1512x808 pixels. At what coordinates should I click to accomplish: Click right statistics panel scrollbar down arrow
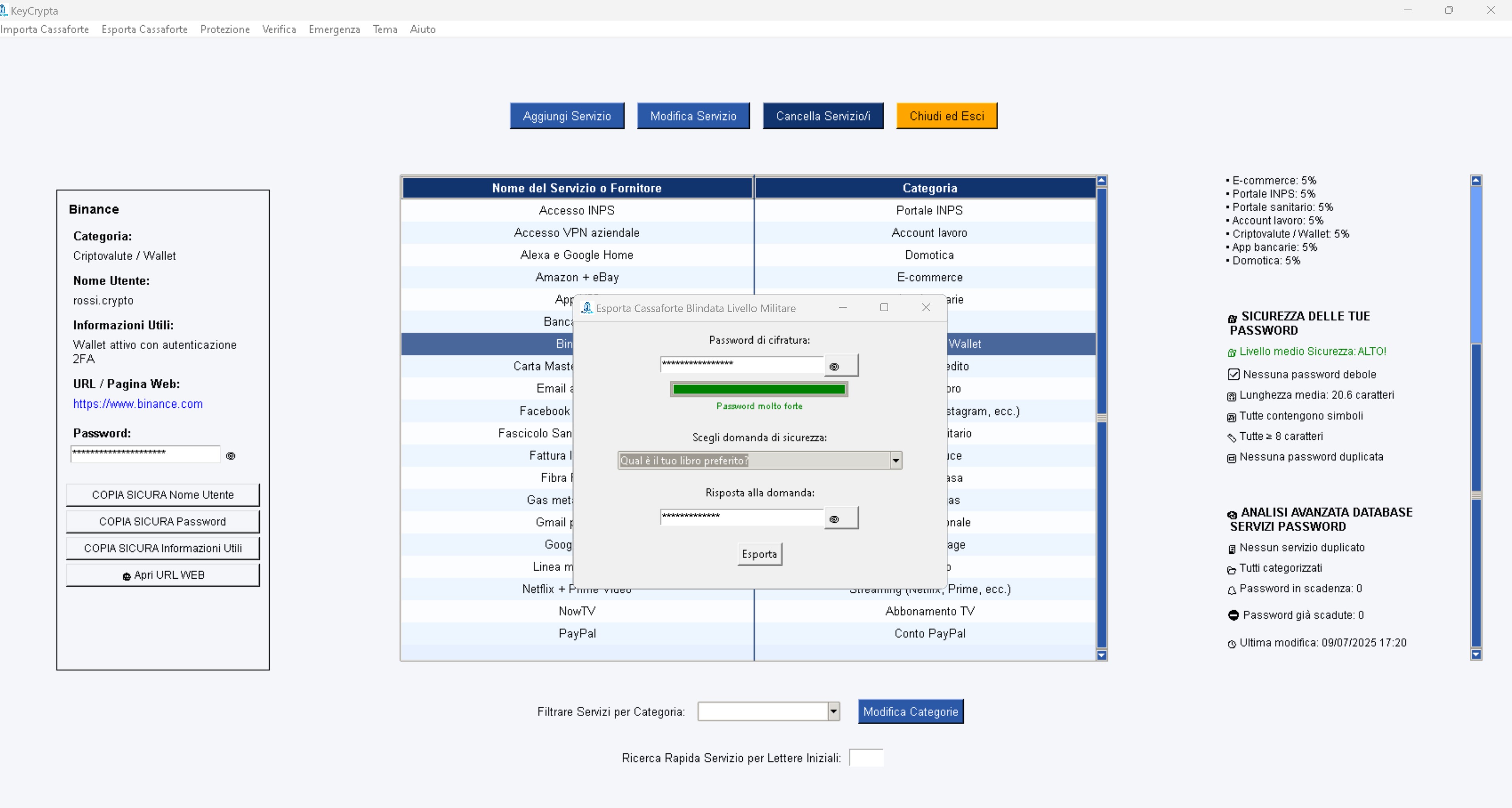1476,655
